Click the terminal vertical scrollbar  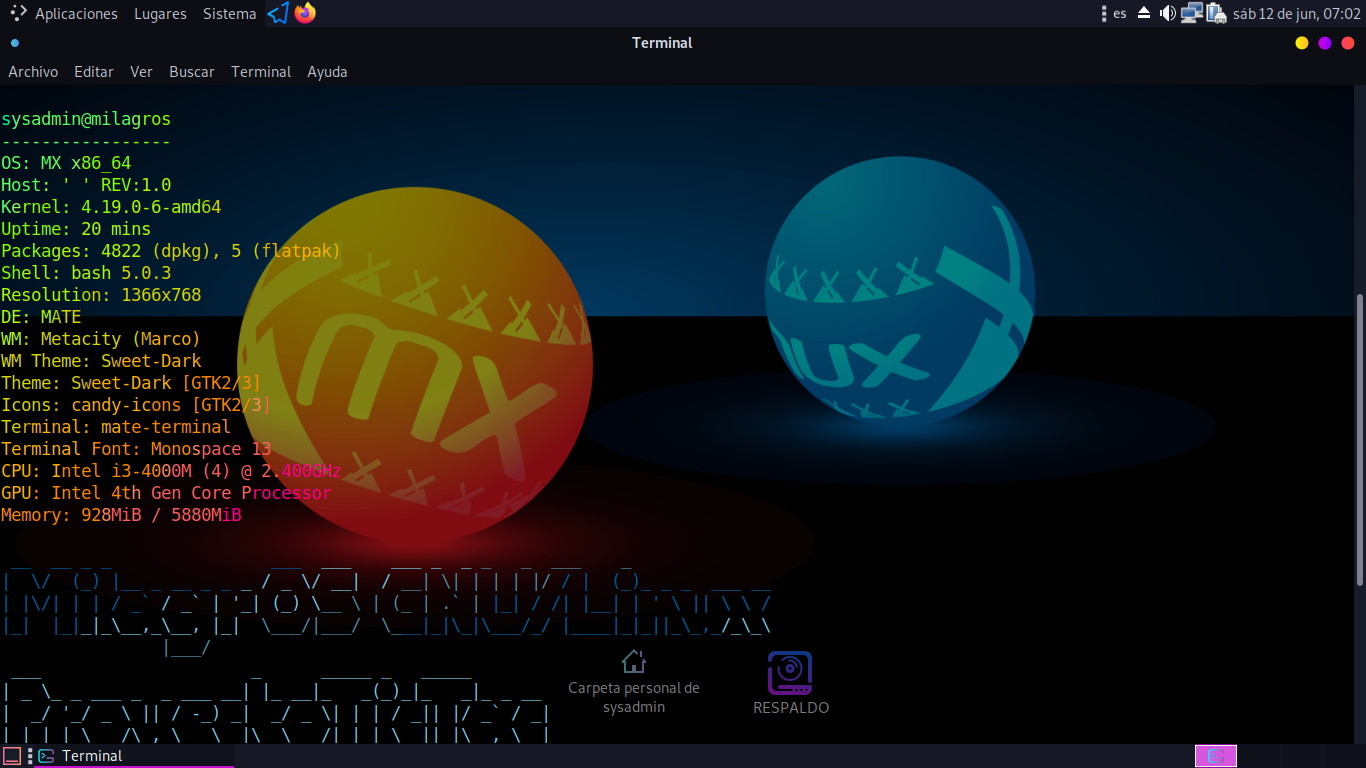[1357, 440]
